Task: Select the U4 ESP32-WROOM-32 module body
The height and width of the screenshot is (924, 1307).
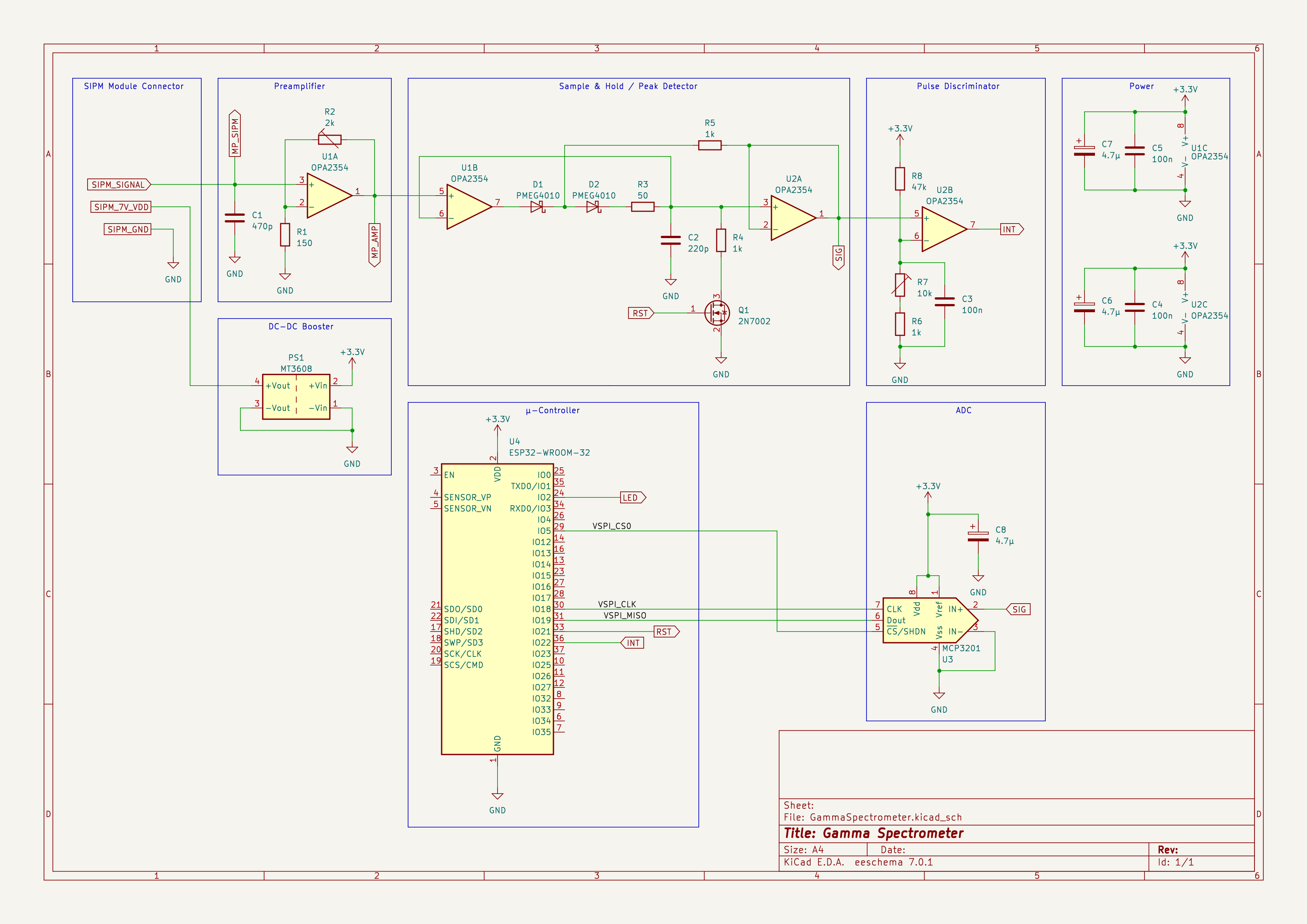Action: (498, 609)
